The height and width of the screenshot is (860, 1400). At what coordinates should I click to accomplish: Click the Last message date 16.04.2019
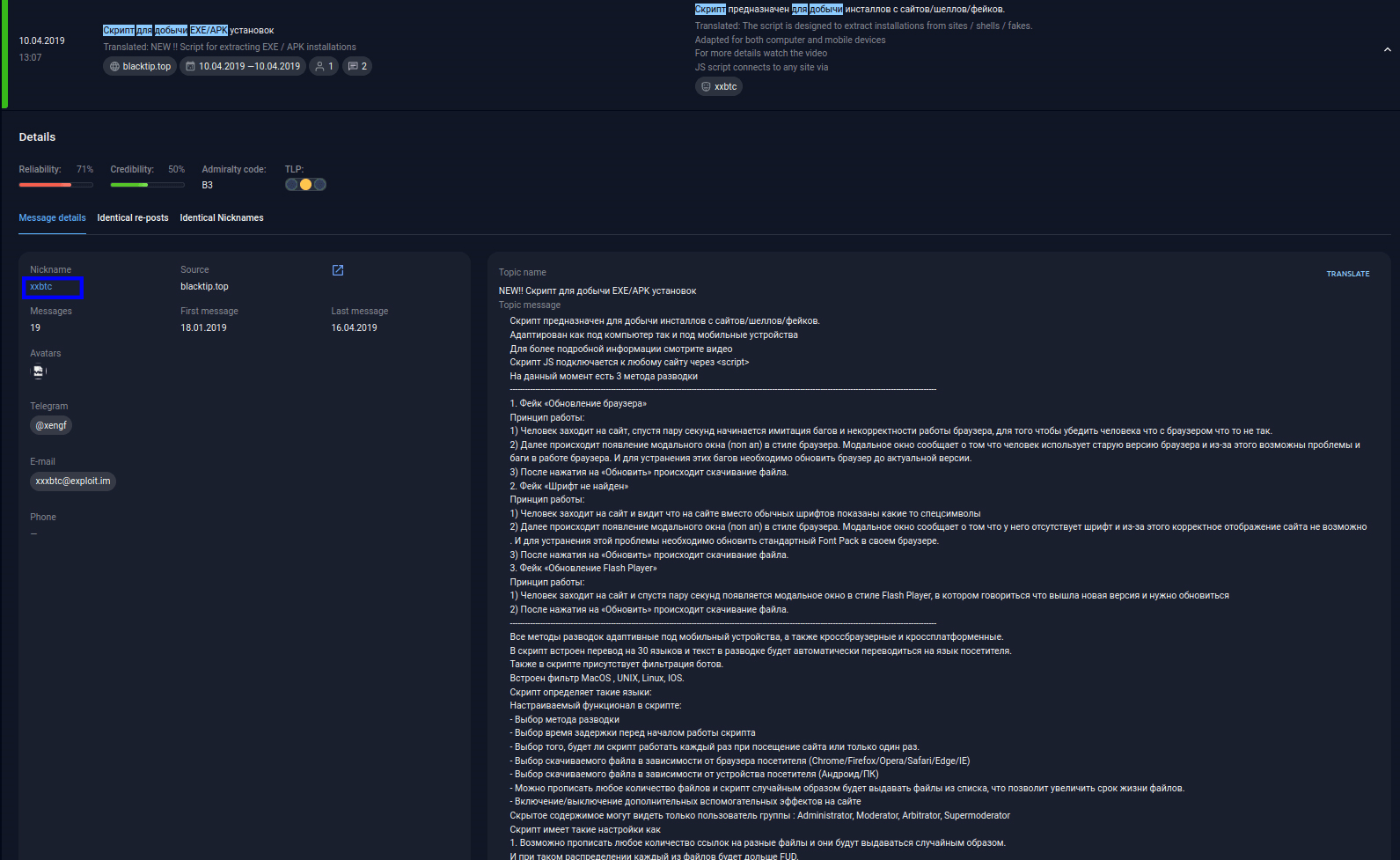click(354, 327)
